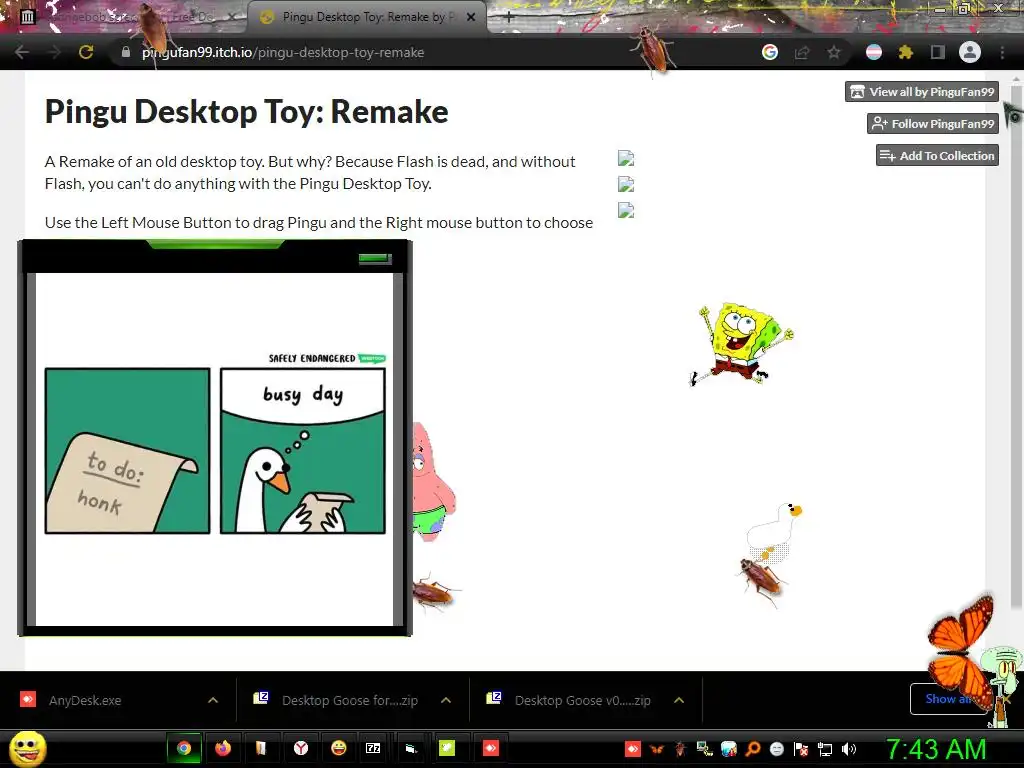Close the Spongebob tab
The image size is (1024, 768).
(x=232, y=17)
